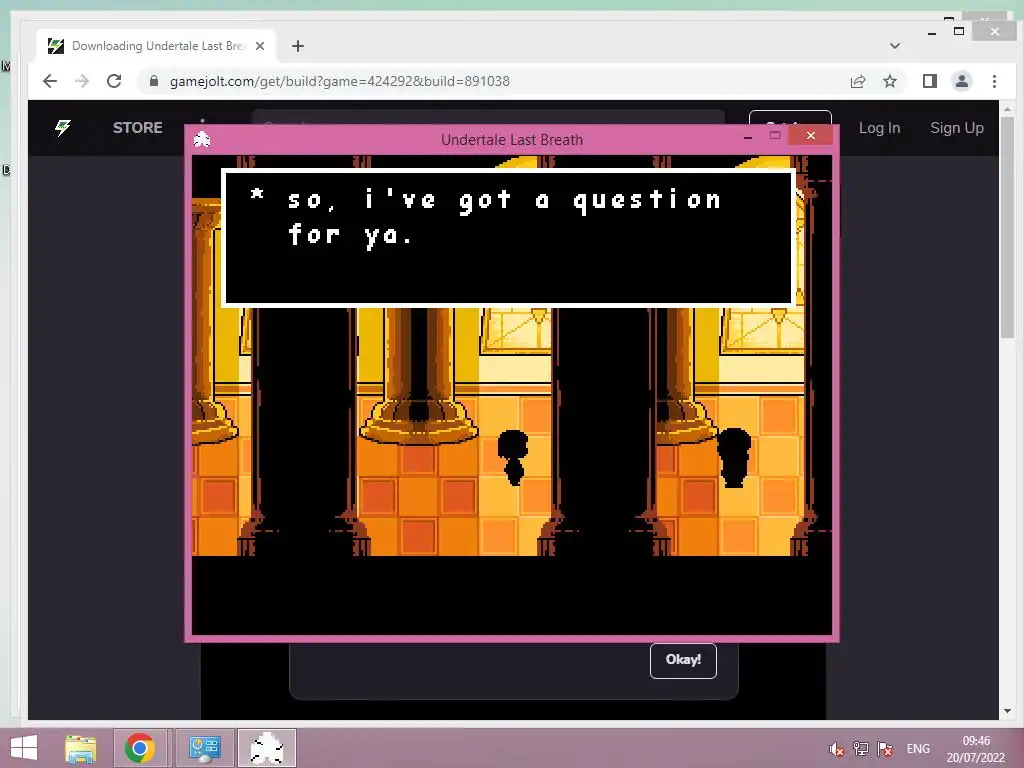Minimize the Undertale Last Breath window
Screen dimensions: 1024x768
tap(748, 136)
